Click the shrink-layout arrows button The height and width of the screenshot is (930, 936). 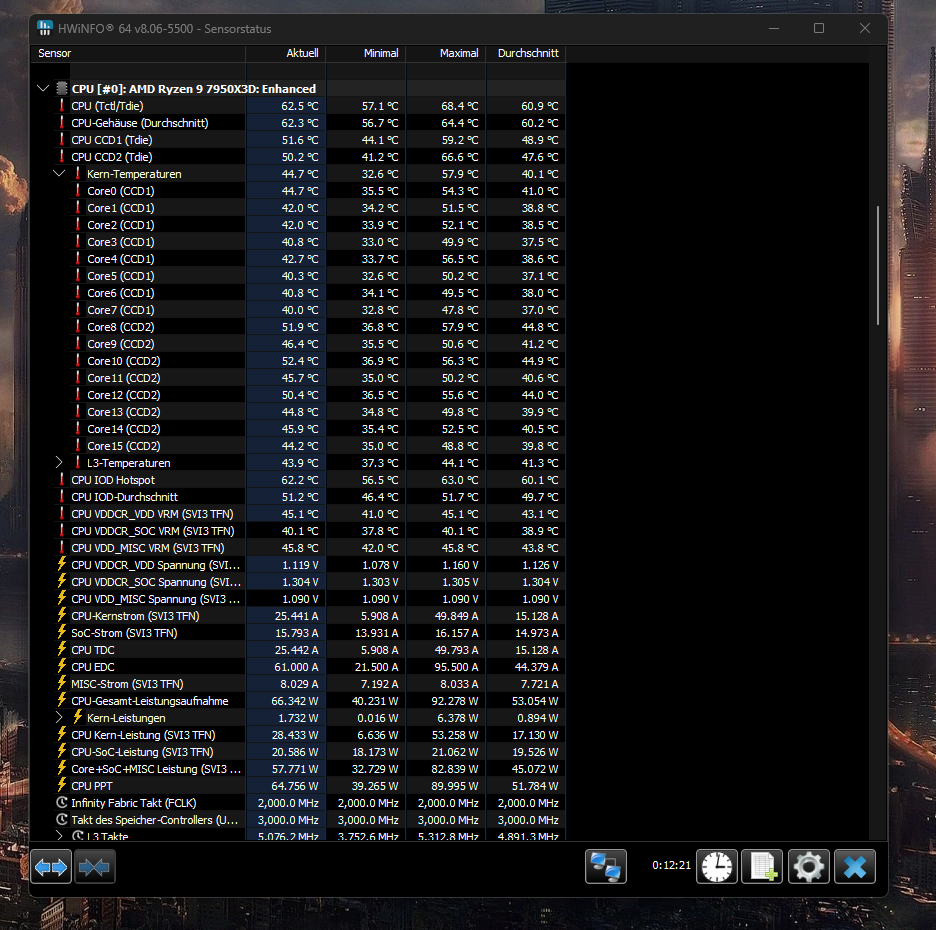[x=94, y=866]
